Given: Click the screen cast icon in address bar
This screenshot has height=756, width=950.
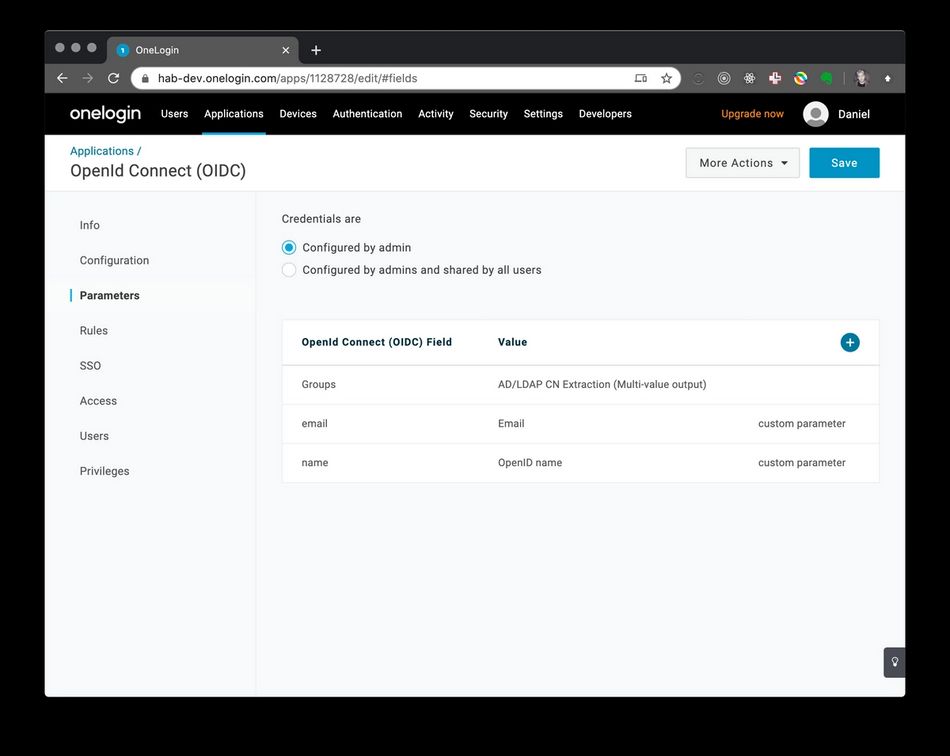Looking at the screenshot, I should pos(640,78).
